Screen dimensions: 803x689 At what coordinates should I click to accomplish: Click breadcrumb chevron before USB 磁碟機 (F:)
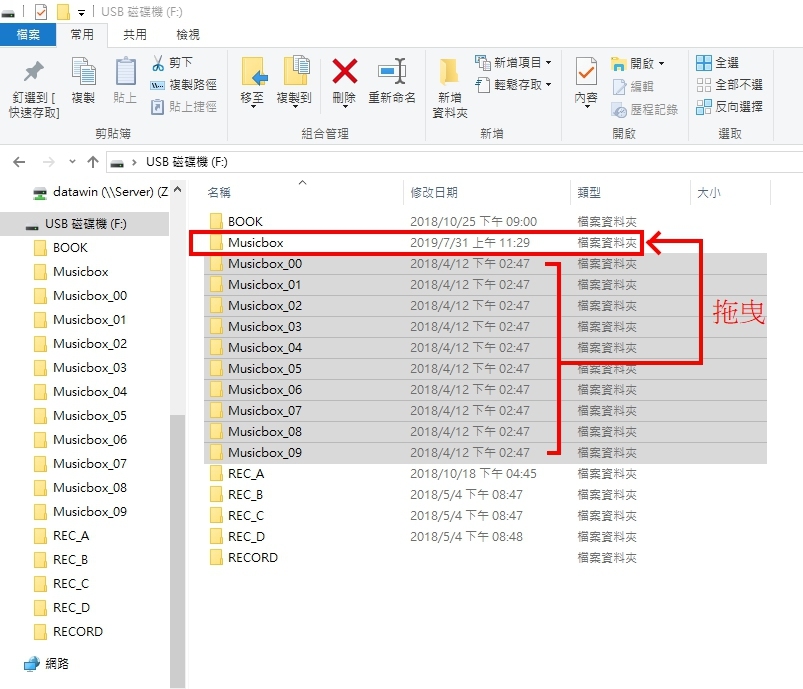[x=134, y=162]
